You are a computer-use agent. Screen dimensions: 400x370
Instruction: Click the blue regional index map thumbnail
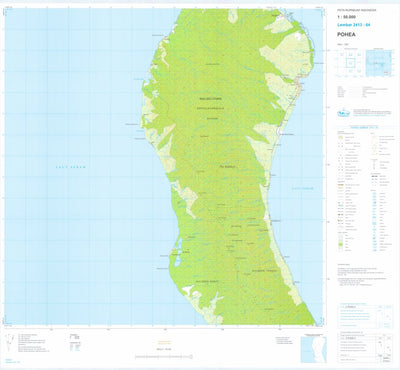[x=379, y=63]
